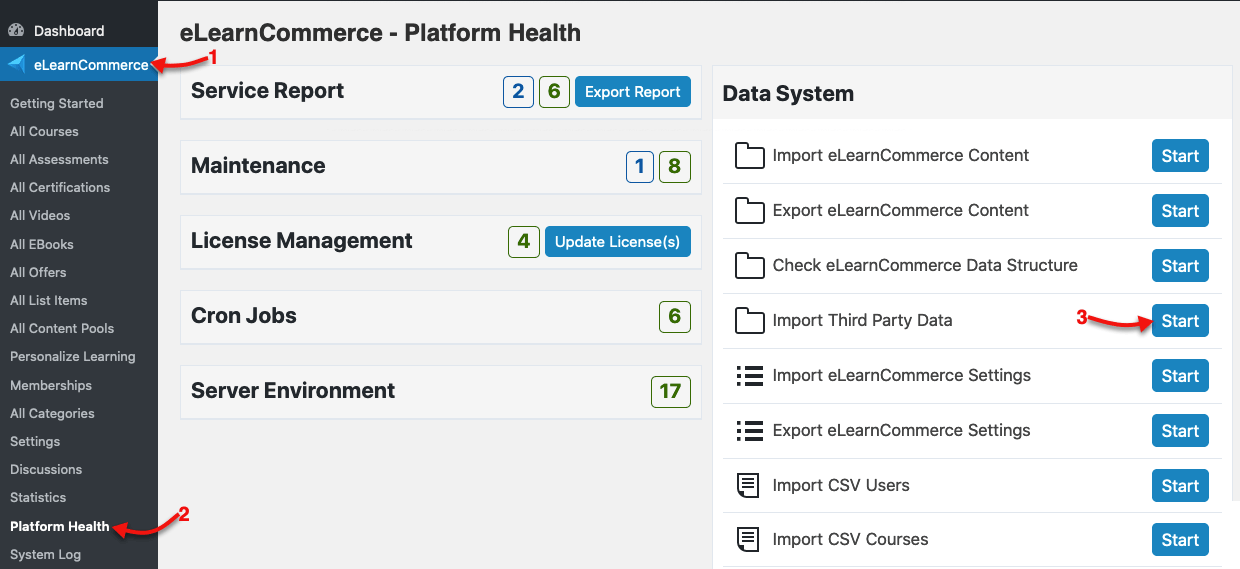Open All Courses in the sidebar menu
1240x569 pixels.
[x=44, y=131]
